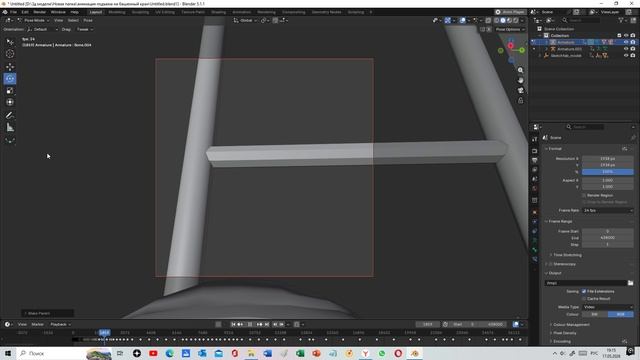Expand the Colour Management panel

pyautogui.click(x=570, y=324)
